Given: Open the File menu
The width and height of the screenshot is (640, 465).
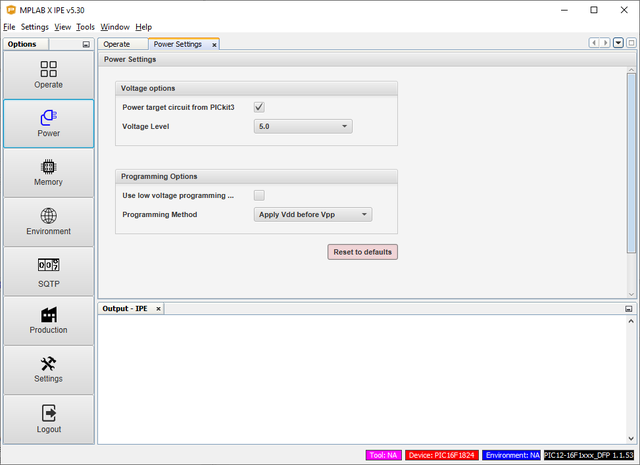Looking at the screenshot, I should 9,27.
